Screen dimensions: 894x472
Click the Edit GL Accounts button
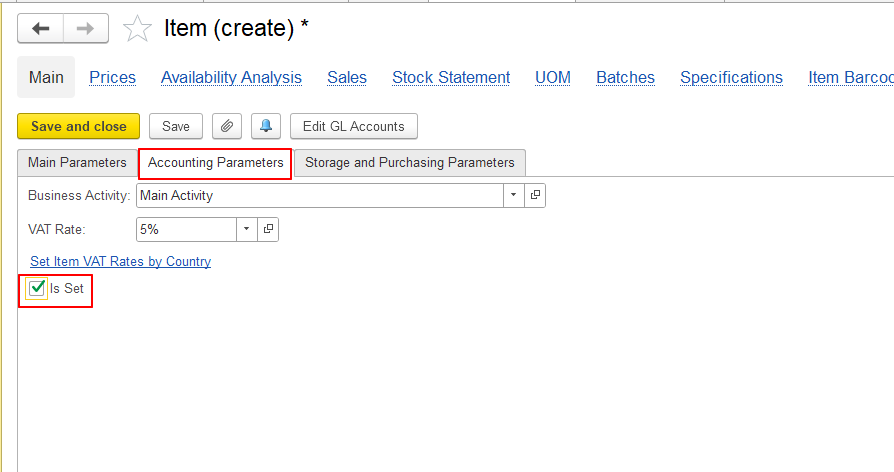tap(353, 126)
